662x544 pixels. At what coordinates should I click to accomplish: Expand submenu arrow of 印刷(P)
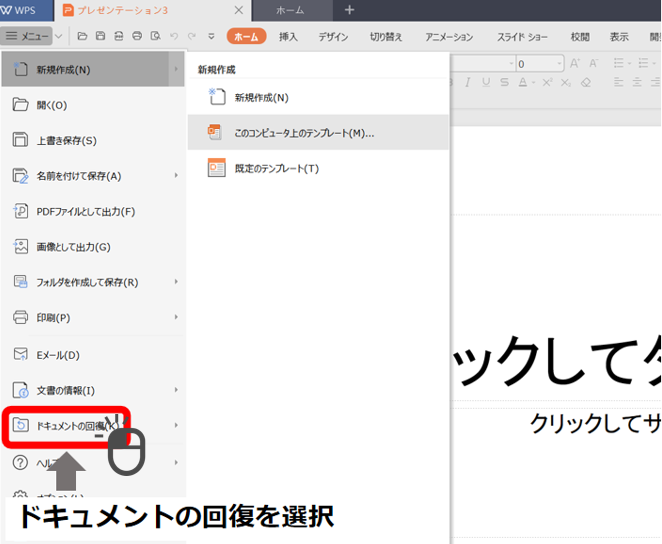point(176,317)
